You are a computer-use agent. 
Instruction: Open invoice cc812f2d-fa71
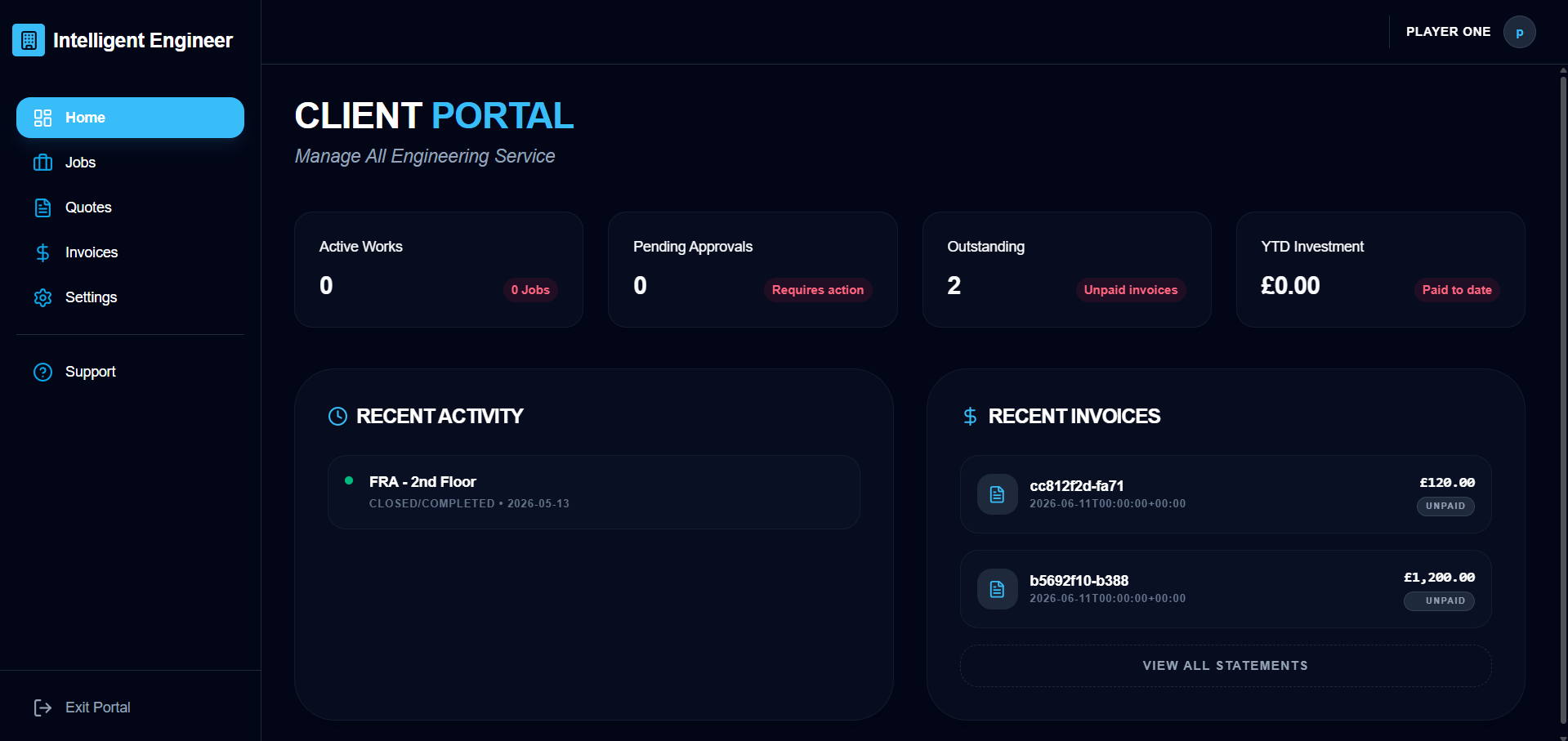pos(1226,494)
